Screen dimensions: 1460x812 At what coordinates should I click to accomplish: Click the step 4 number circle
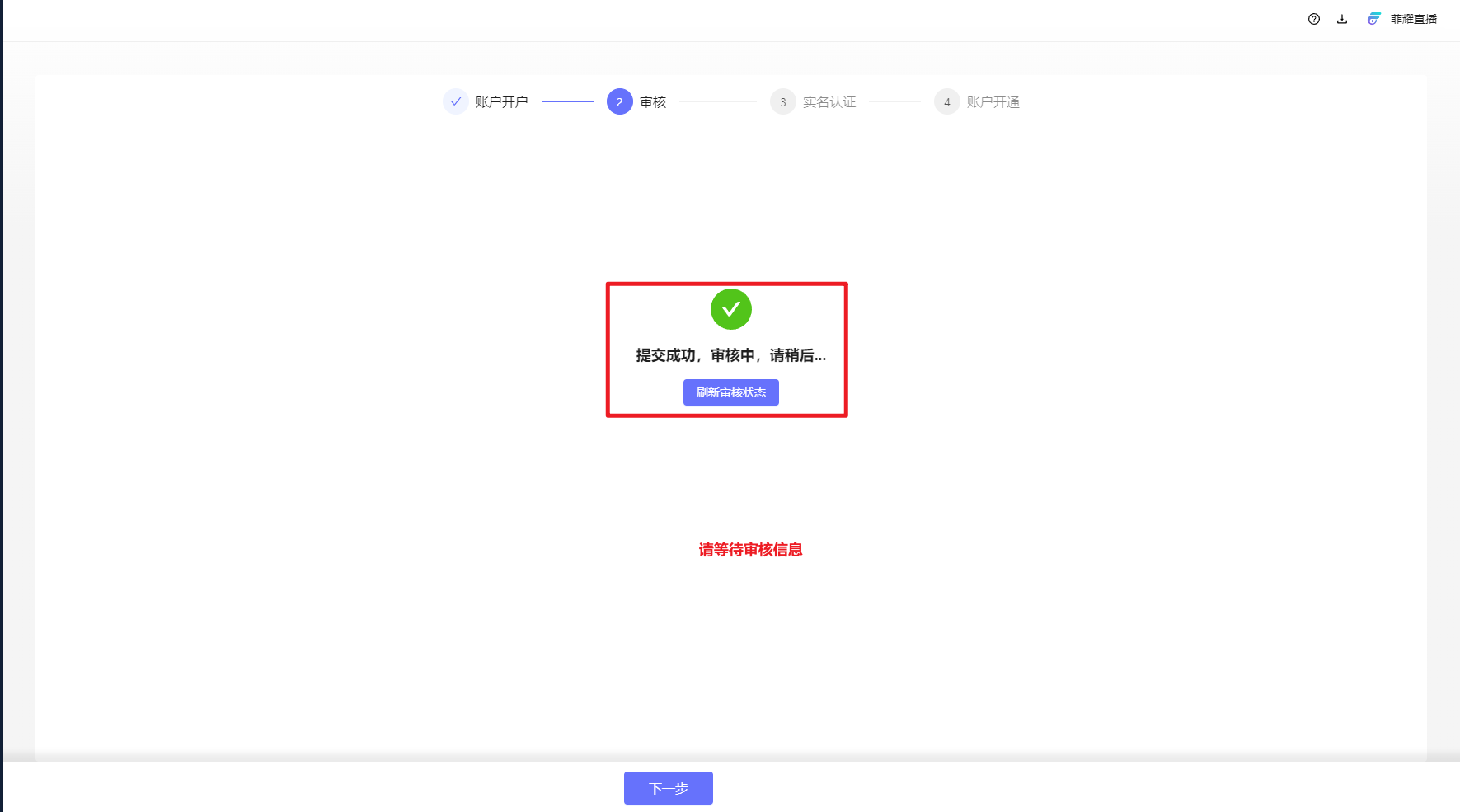click(947, 101)
